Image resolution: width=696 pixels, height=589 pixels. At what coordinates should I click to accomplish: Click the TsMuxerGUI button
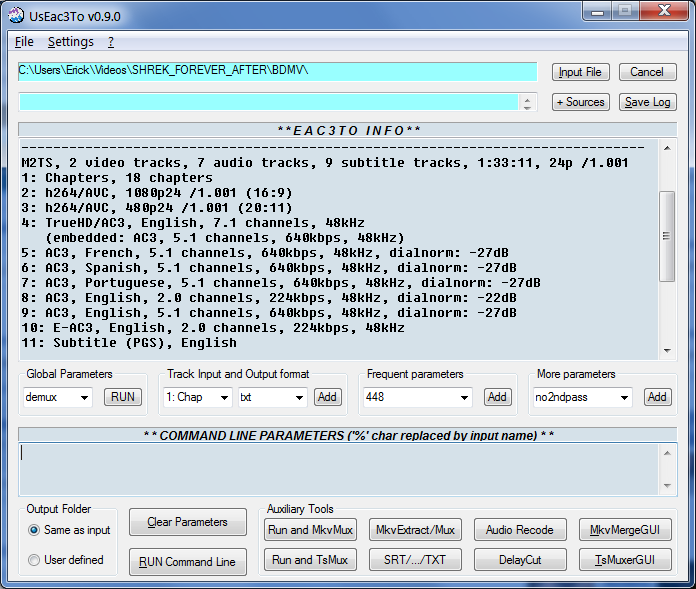[625, 560]
